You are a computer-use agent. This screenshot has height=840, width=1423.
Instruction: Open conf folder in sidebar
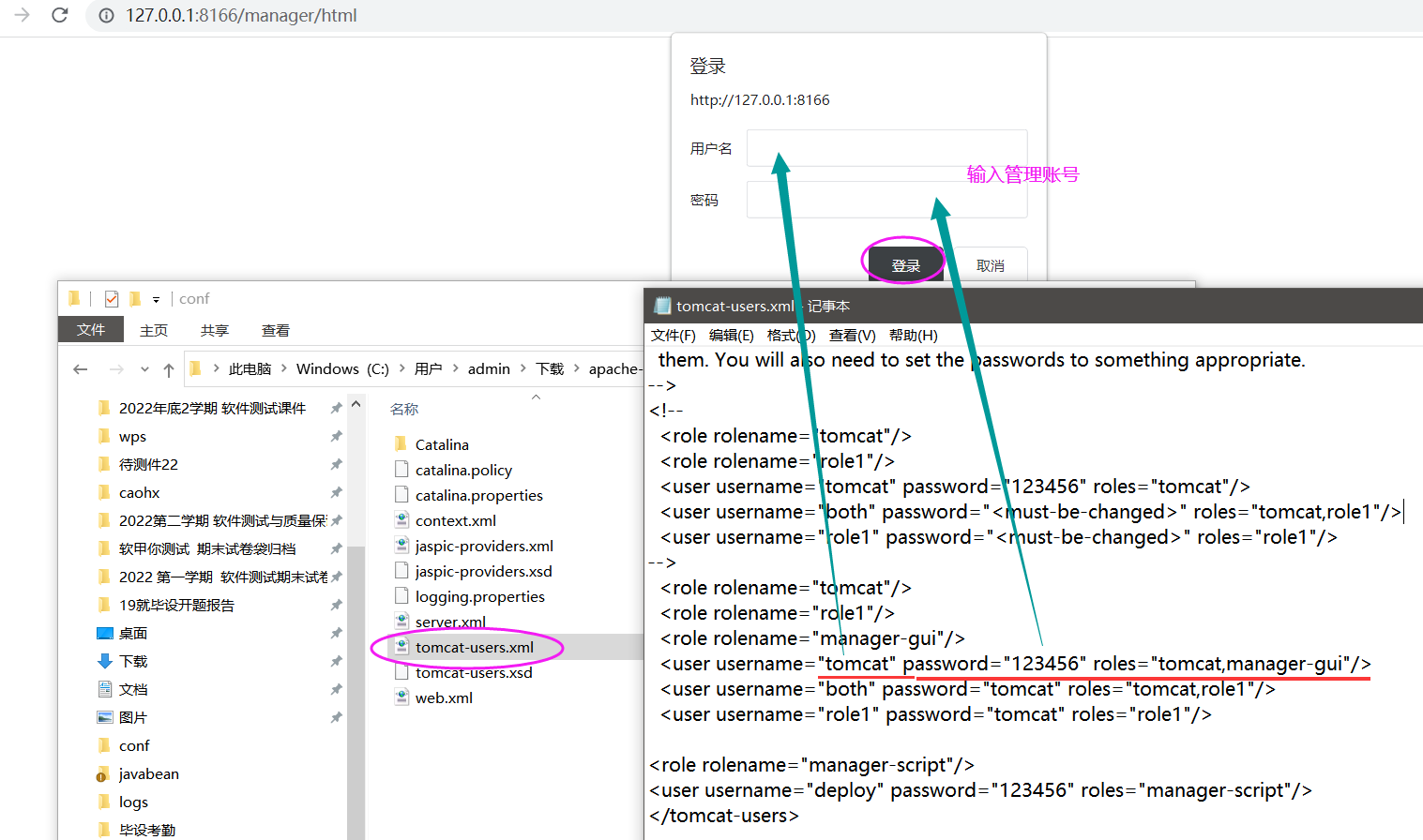coord(134,745)
